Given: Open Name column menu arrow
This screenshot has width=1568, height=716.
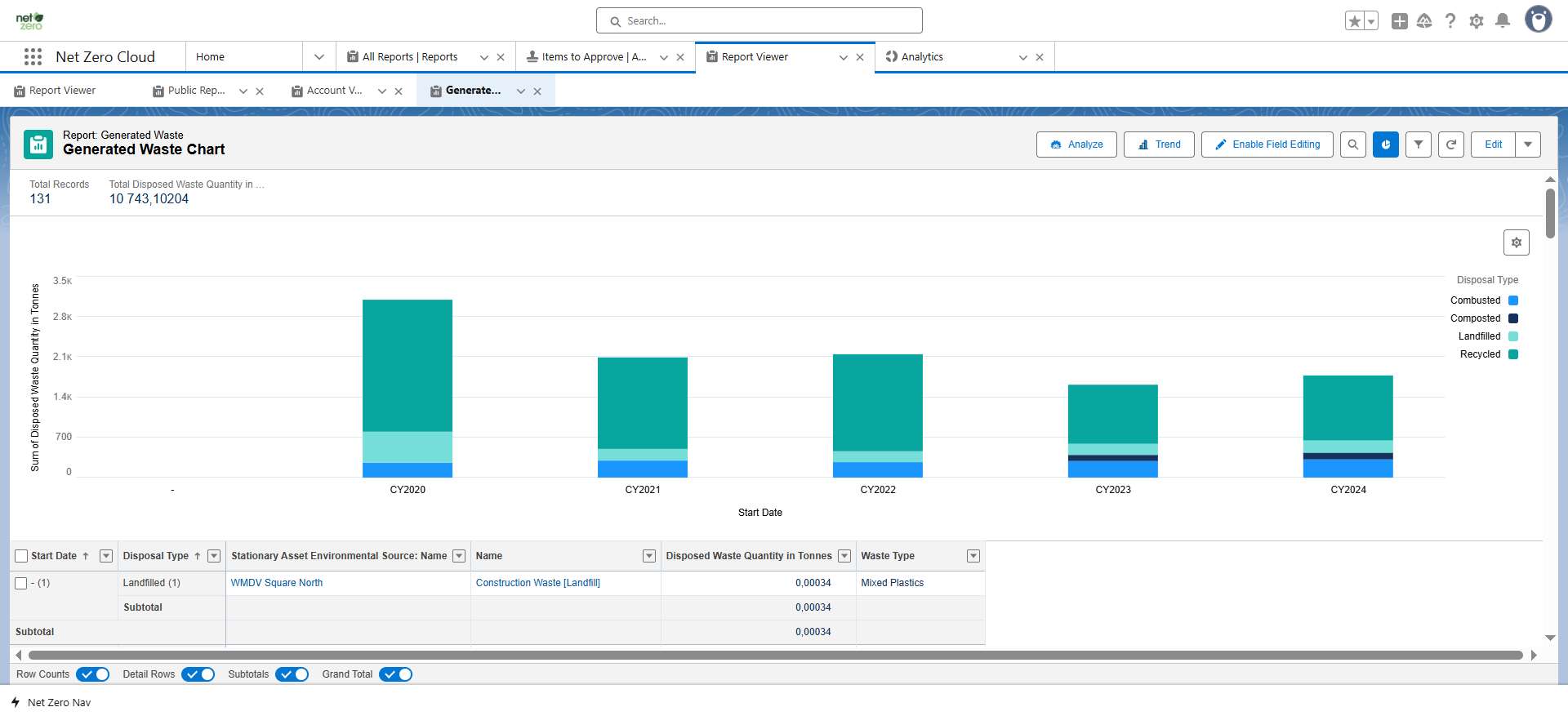Looking at the screenshot, I should 649,556.
